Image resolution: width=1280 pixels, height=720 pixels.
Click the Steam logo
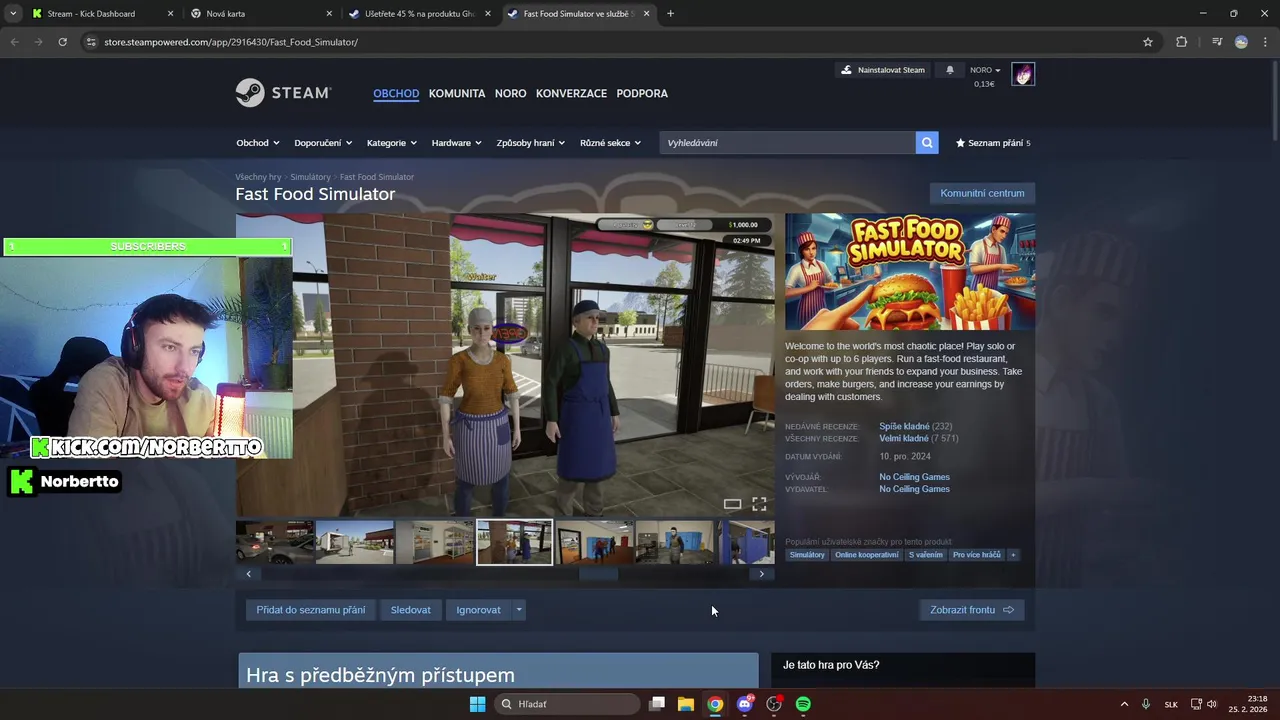click(283, 93)
